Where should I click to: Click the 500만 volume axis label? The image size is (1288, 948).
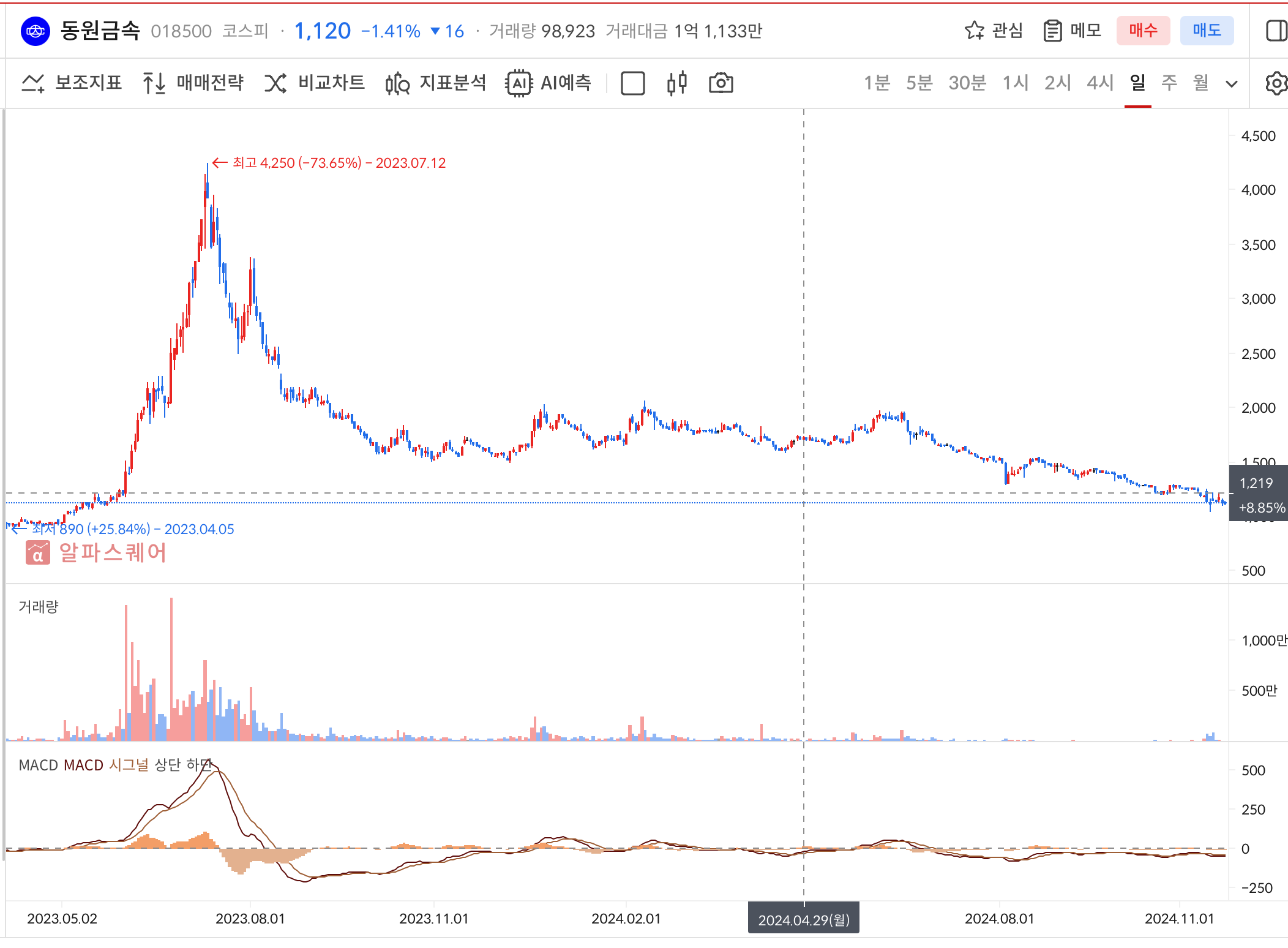click(1260, 691)
